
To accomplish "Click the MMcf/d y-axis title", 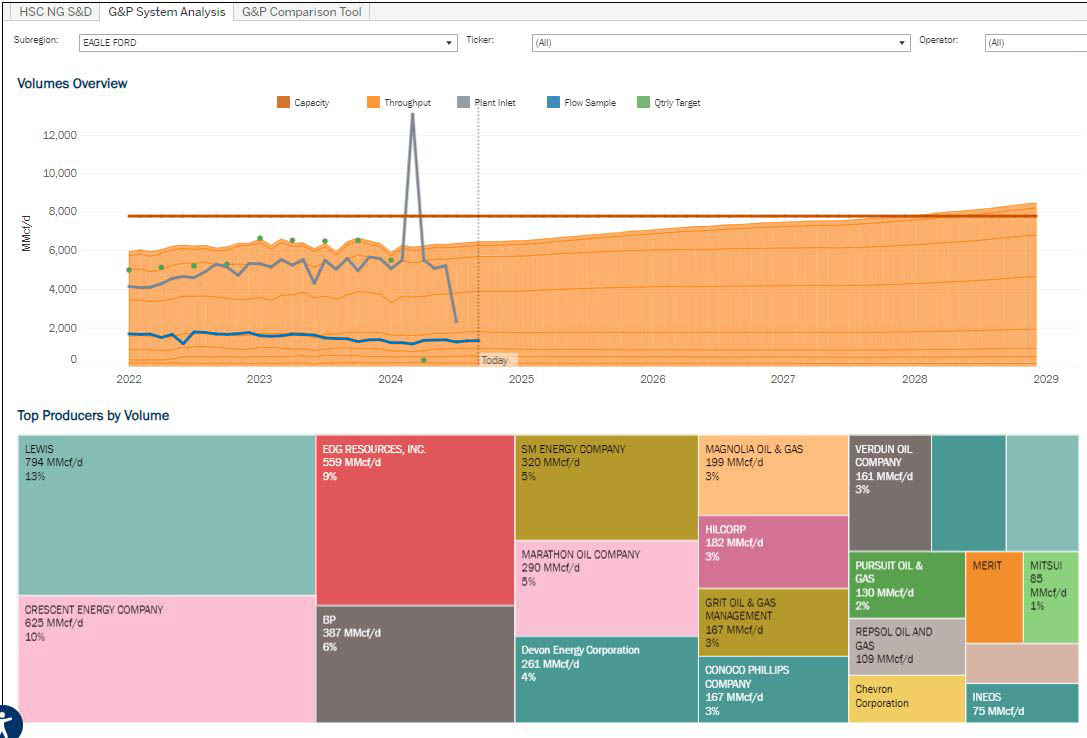I will pyautogui.click(x=26, y=233).
